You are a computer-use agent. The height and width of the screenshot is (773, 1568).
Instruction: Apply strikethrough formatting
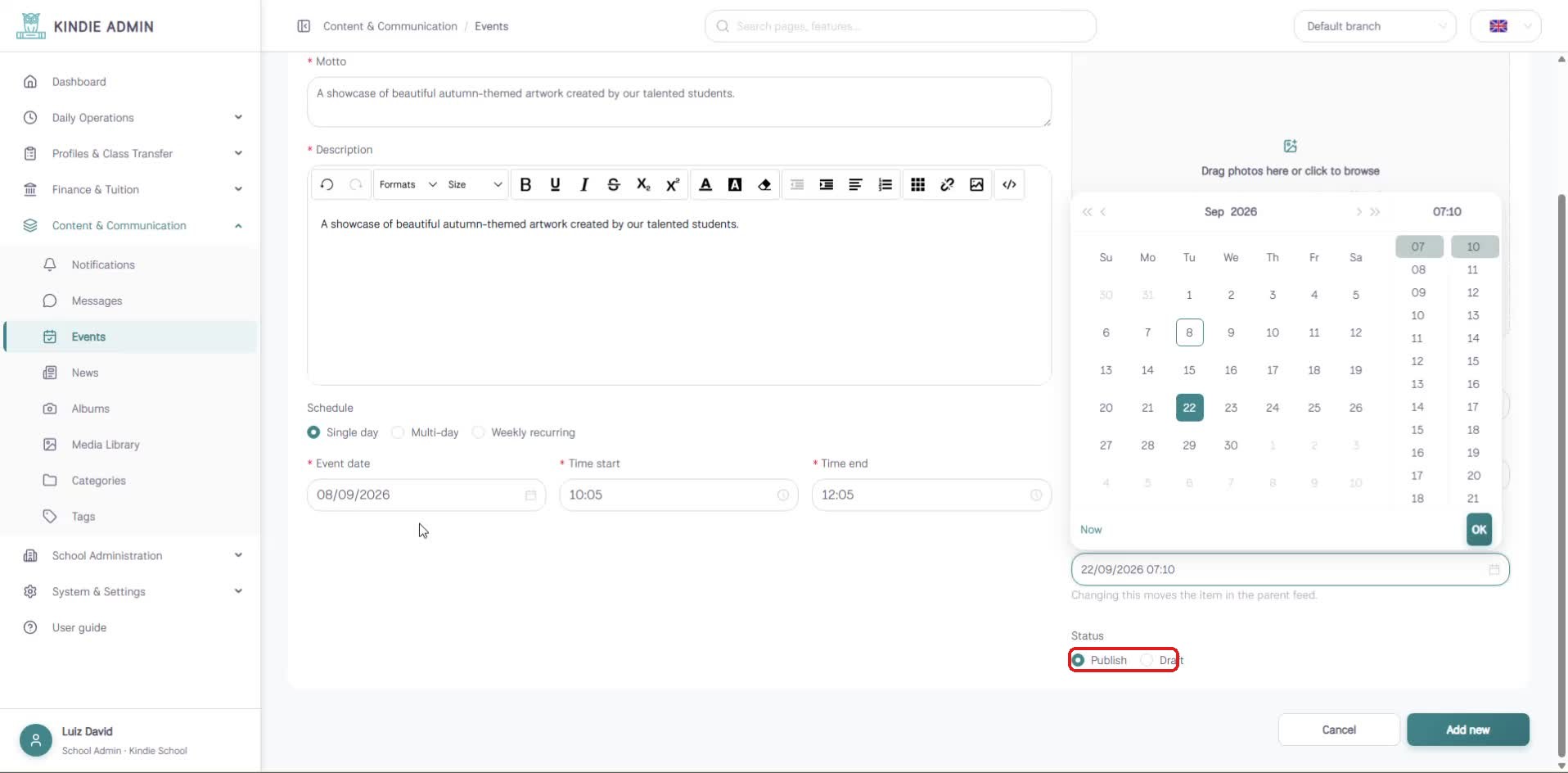[x=614, y=185]
